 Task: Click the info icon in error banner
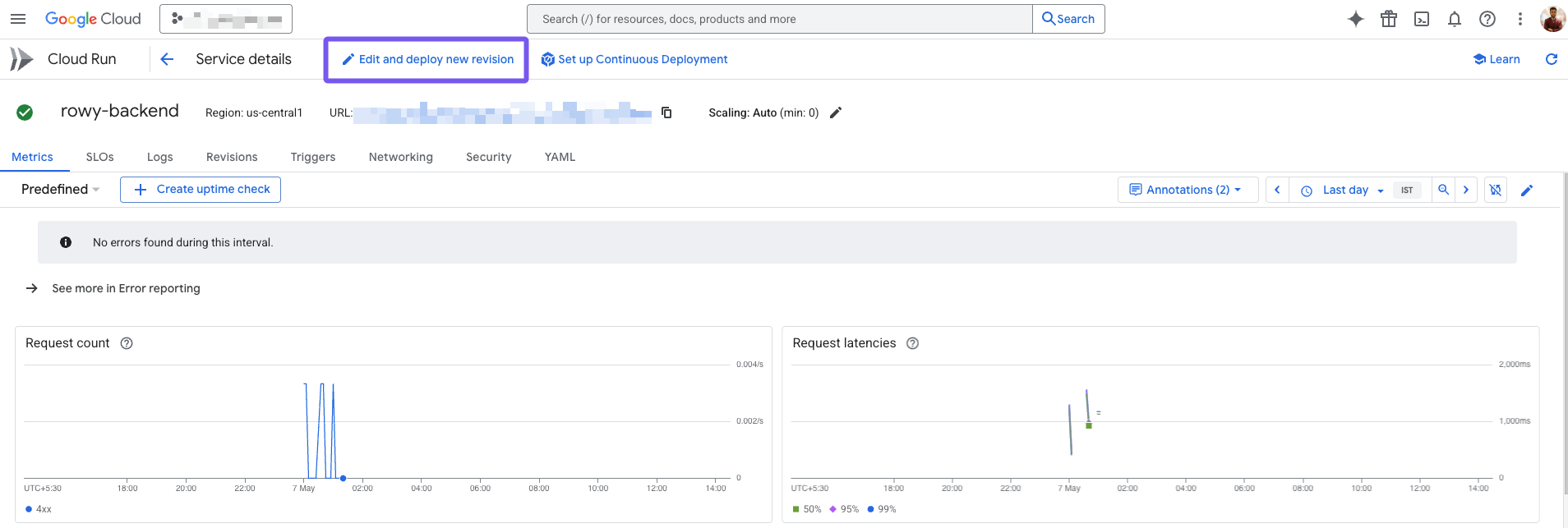tap(66, 242)
